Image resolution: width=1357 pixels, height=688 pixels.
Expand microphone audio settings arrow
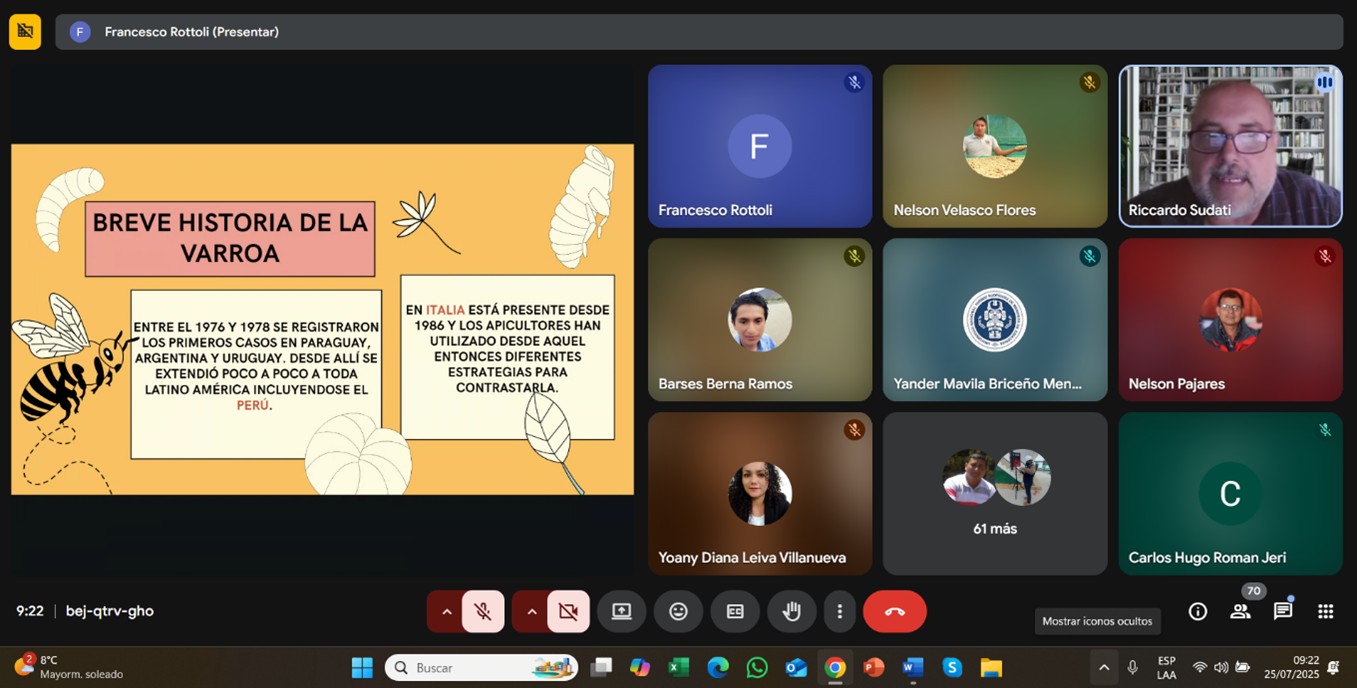pos(446,612)
